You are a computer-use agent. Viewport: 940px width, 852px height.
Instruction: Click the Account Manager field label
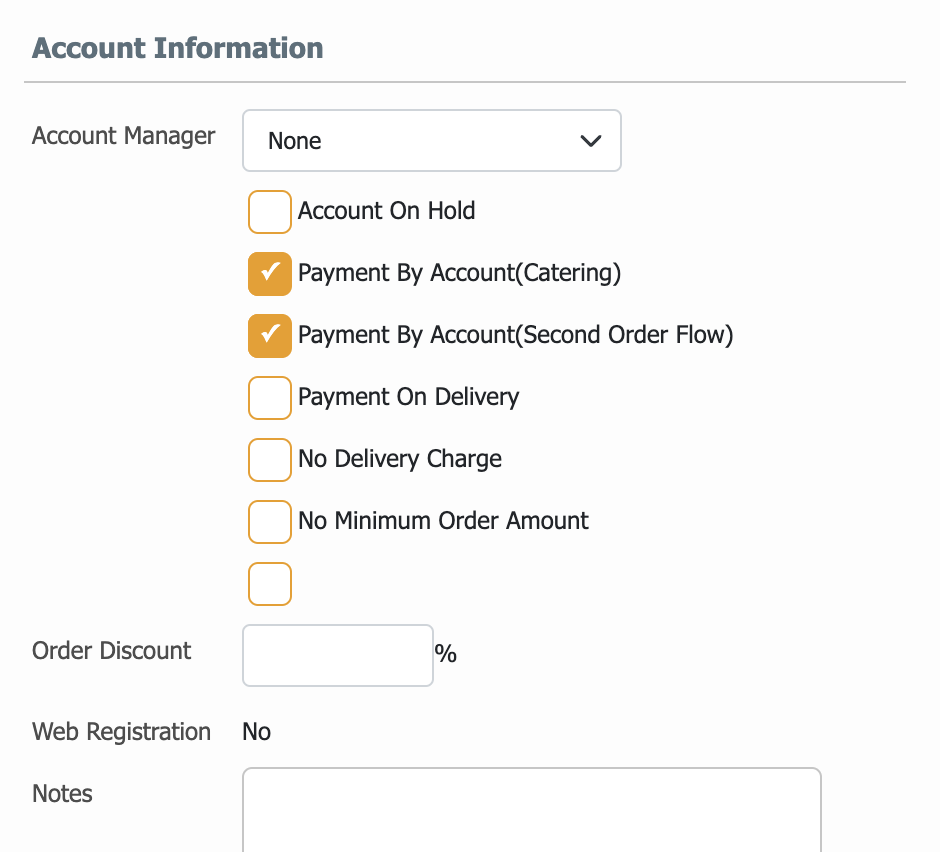pos(123,136)
